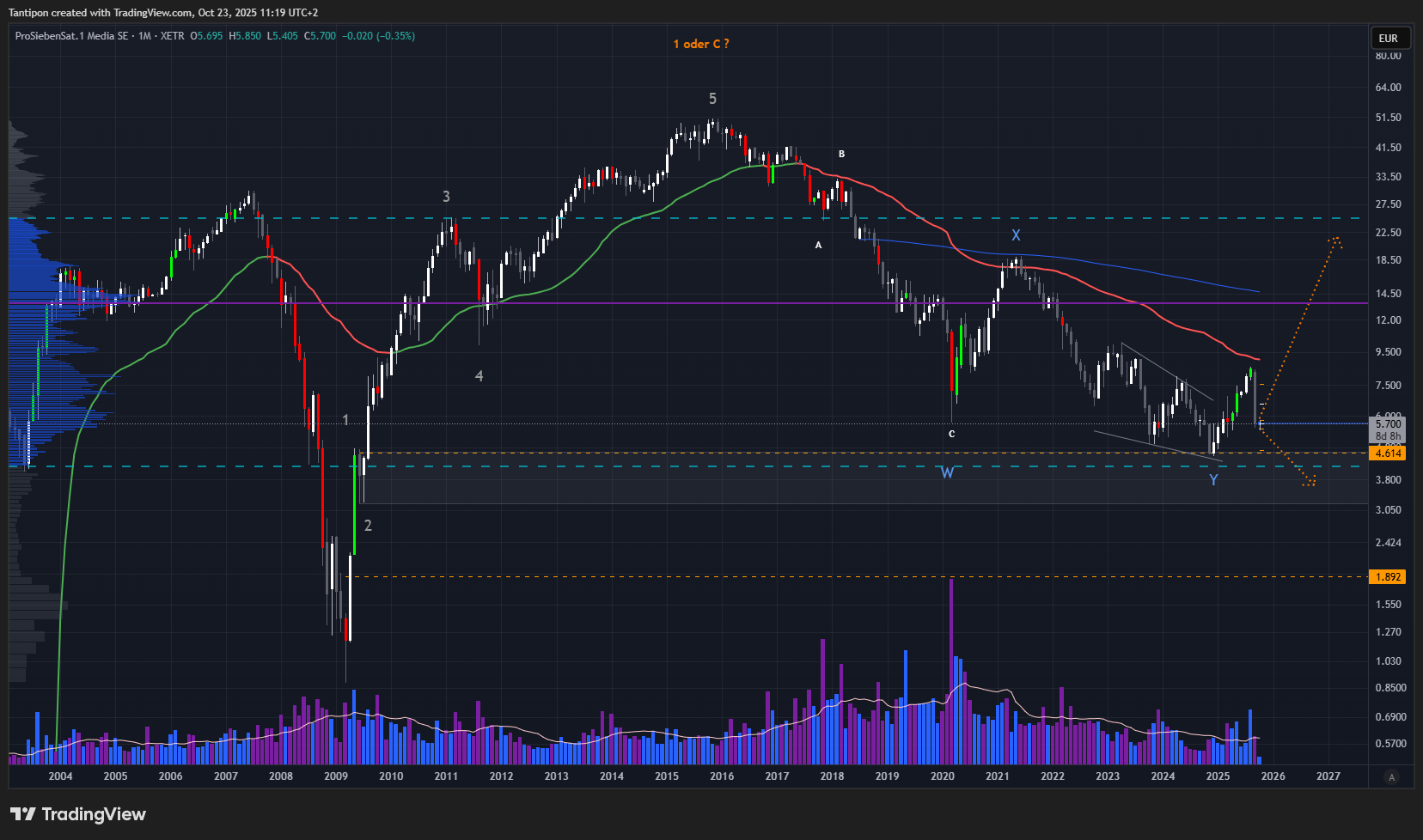Screen dimensions: 1423x840
Task: Click the current price 5.700 label
Action: click(1388, 423)
